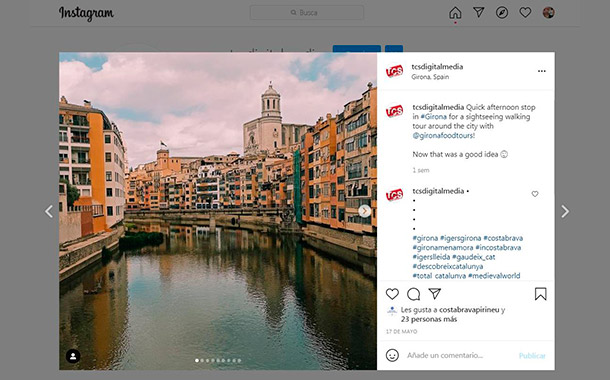Viewport: 610px width, 380px height.
Task: Click the '17 DE MAYO' date
Action: coord(401,331)
